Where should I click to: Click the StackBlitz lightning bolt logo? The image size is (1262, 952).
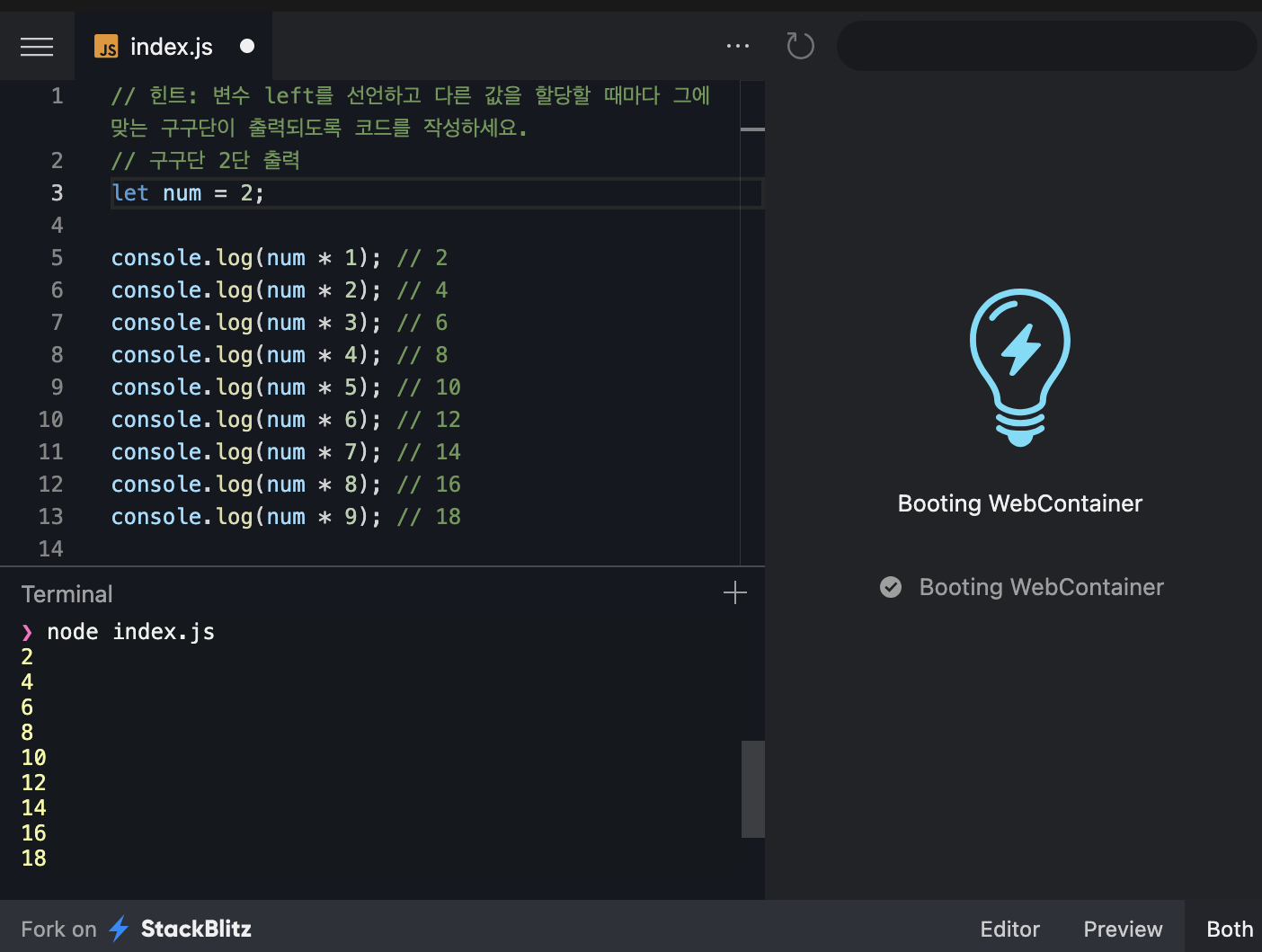pyautogui.click(x=119, y=929)
